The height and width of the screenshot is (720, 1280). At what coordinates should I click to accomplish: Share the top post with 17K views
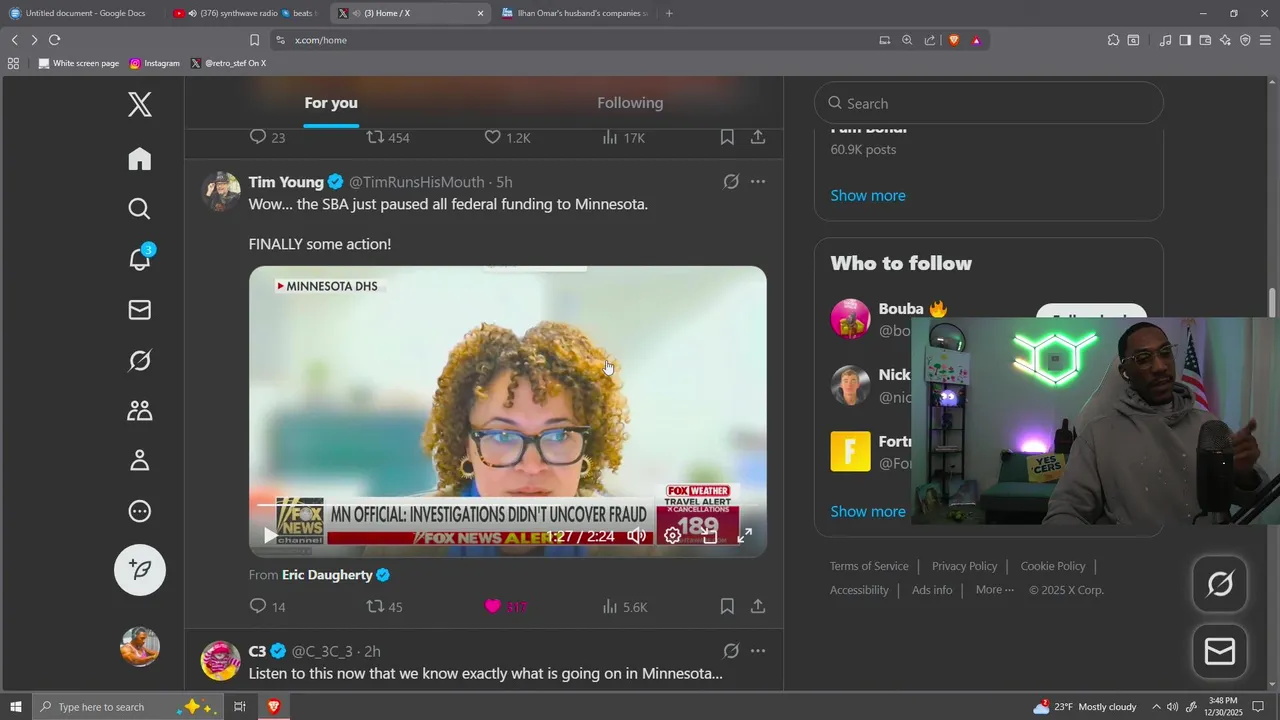coord(758,137)
